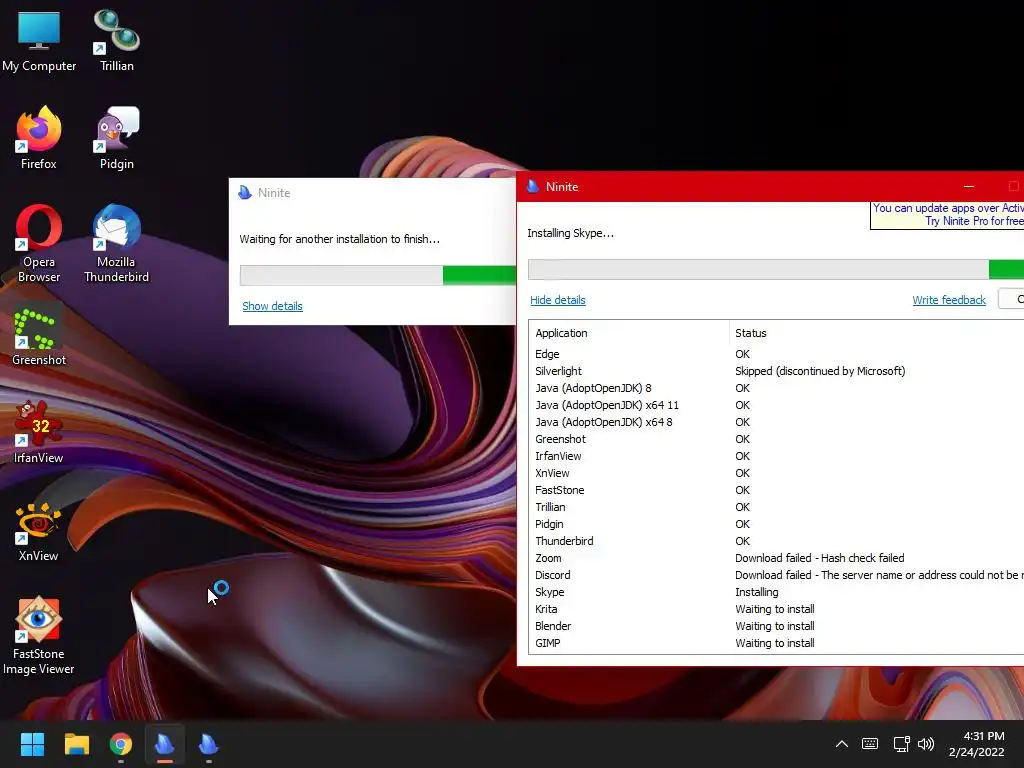Select the Krita row in the list

tap(777, 609)
